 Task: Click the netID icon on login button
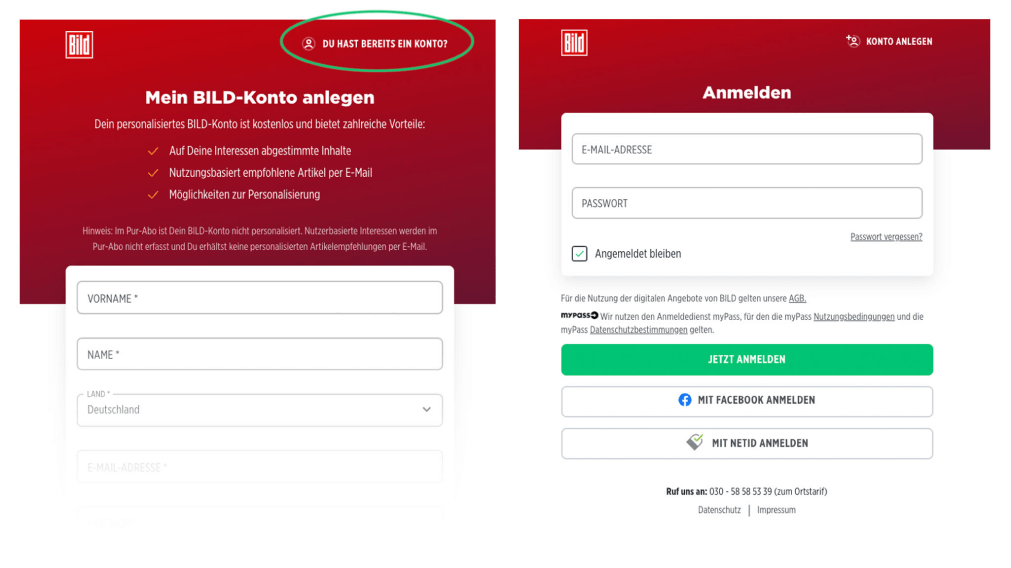tap(695, 442)
